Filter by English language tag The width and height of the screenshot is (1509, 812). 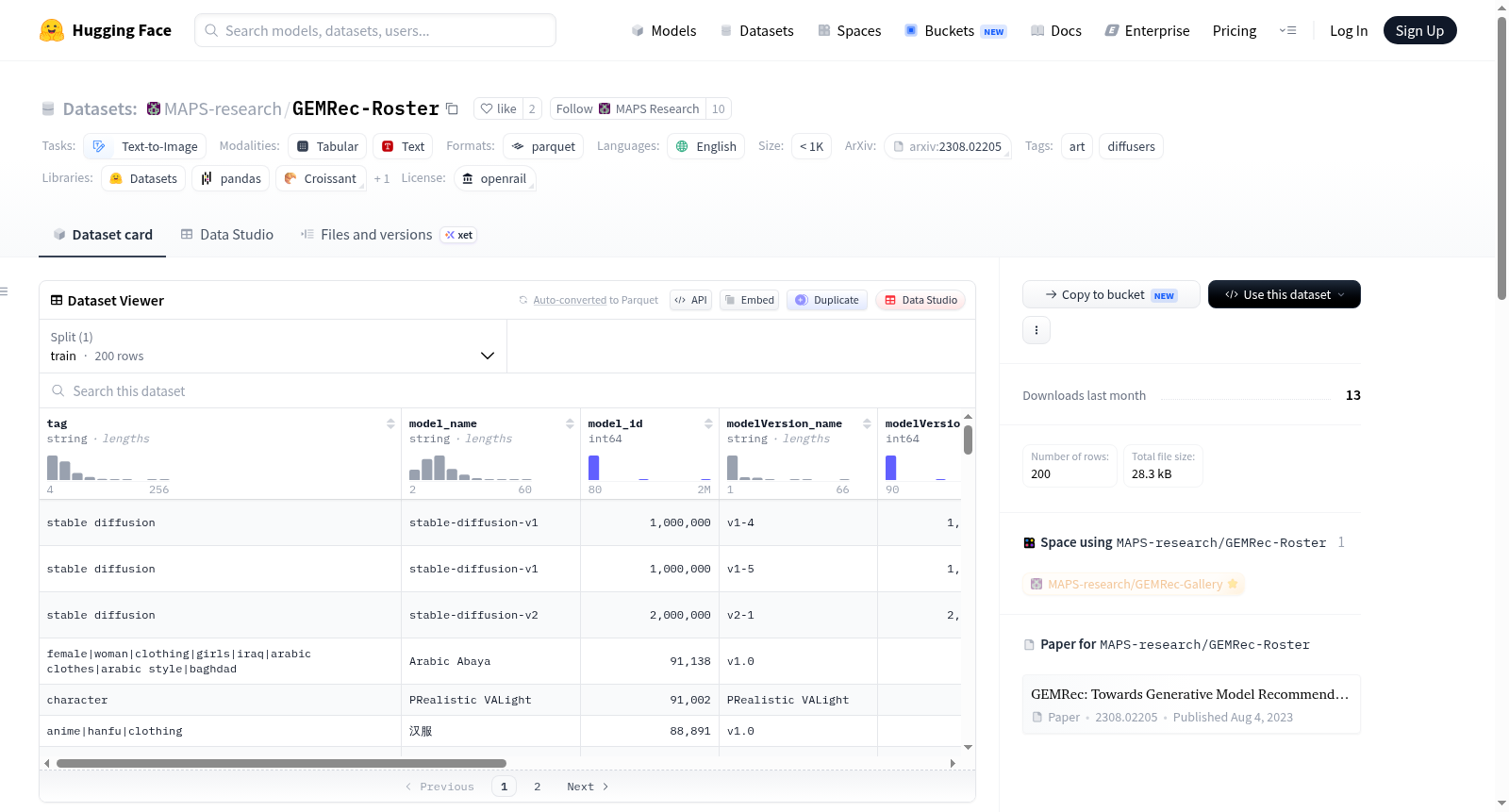tap(706, 146)
